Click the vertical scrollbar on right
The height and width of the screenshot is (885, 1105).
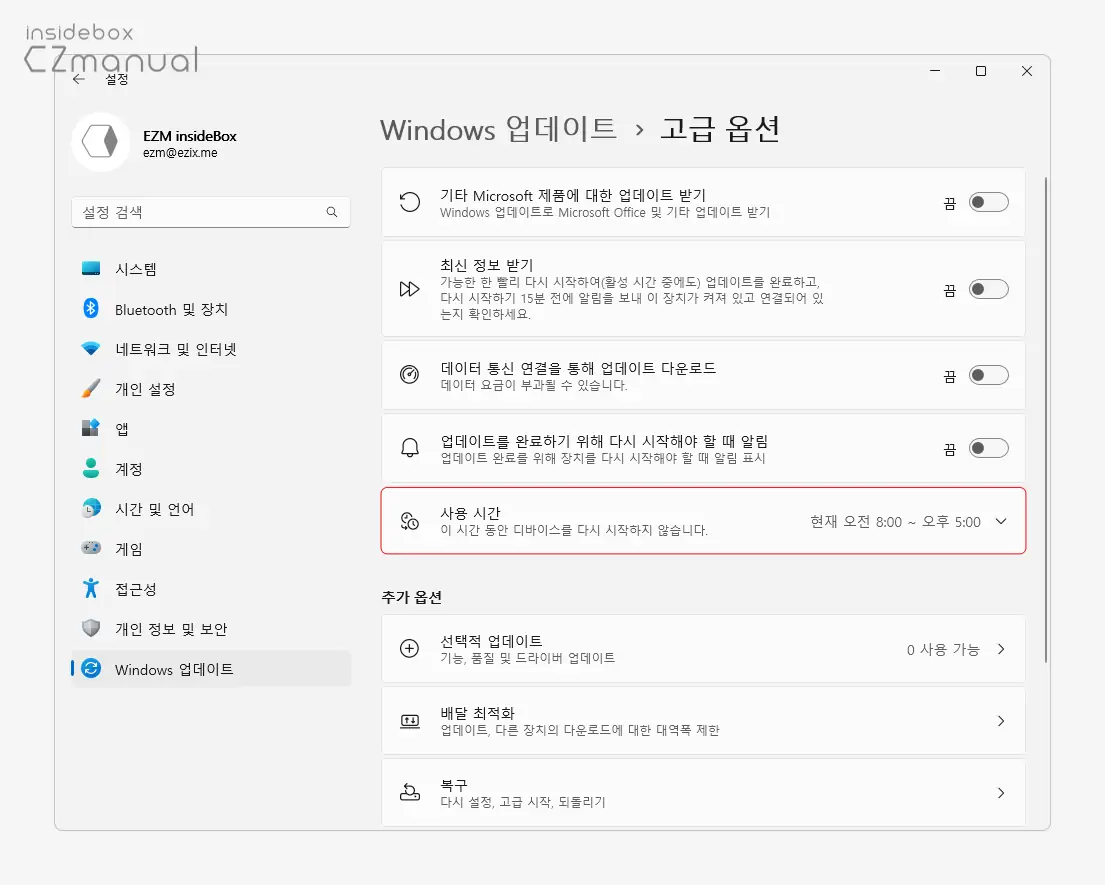point(1046,420)
